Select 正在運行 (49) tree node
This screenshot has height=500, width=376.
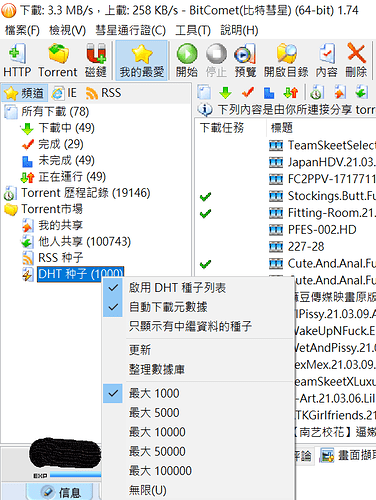coord(72,177)
